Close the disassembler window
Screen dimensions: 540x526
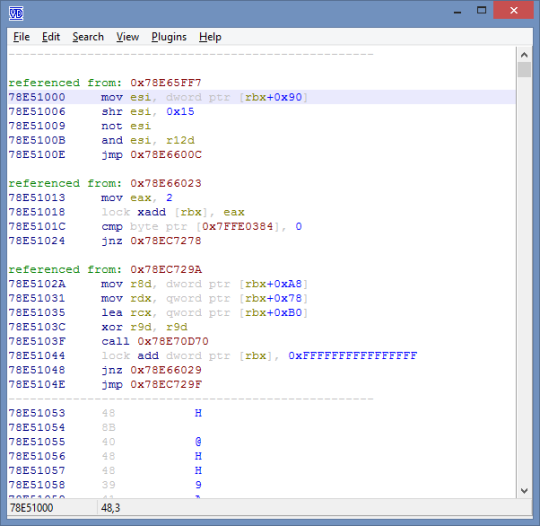click(513, 10)
